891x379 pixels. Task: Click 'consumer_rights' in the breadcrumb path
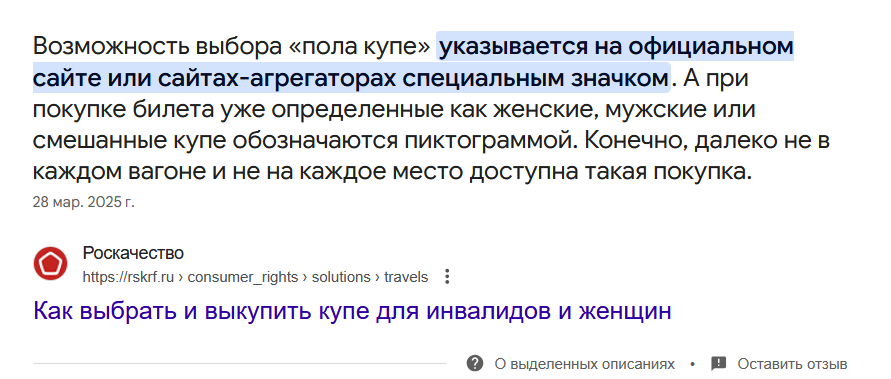point(243,277)
